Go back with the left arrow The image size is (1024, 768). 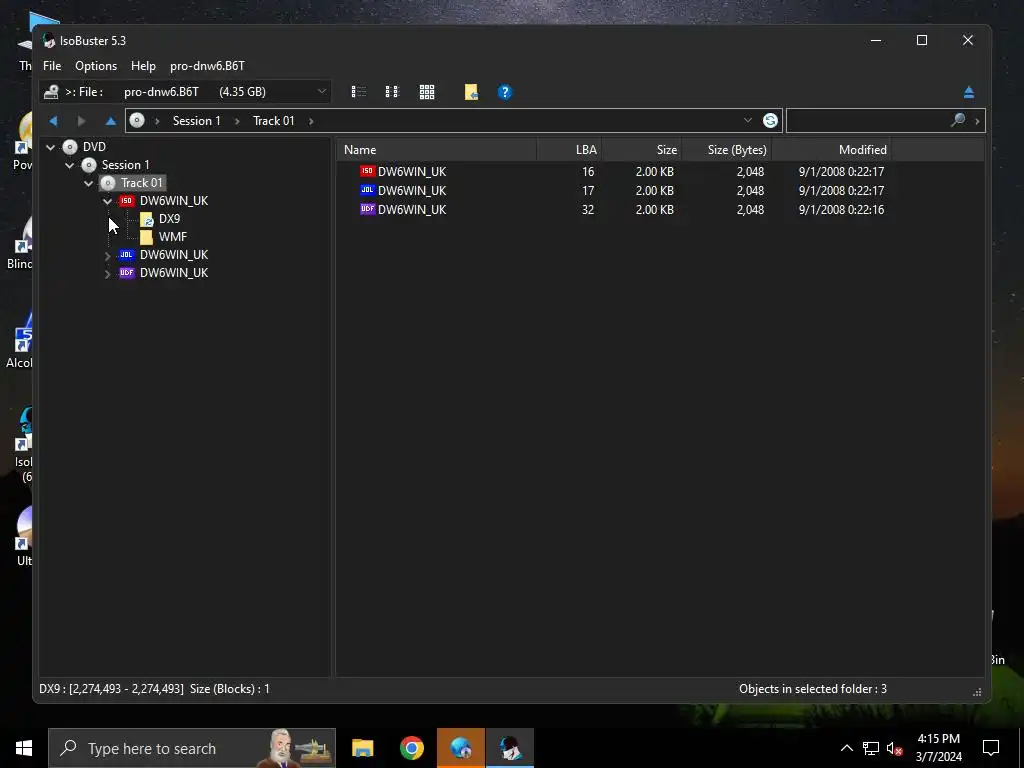(x=54, y=121)
